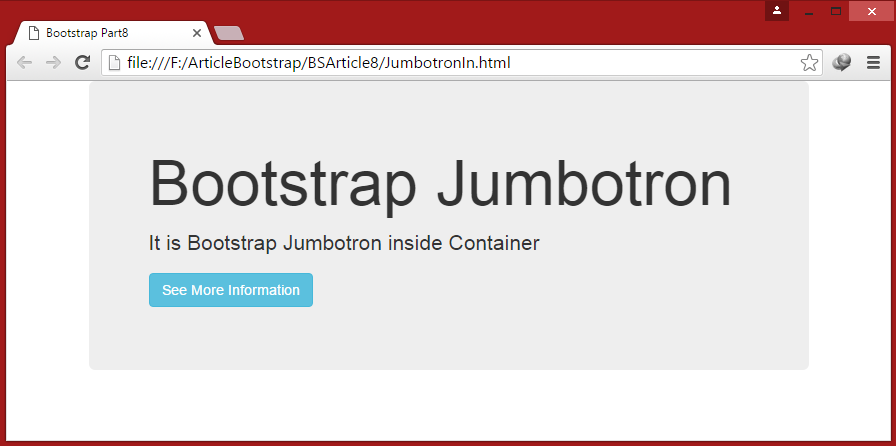Viewport: 896px width, 446px height.
Task: Minimize the Chrome window
Action: [x=809, y=11]
